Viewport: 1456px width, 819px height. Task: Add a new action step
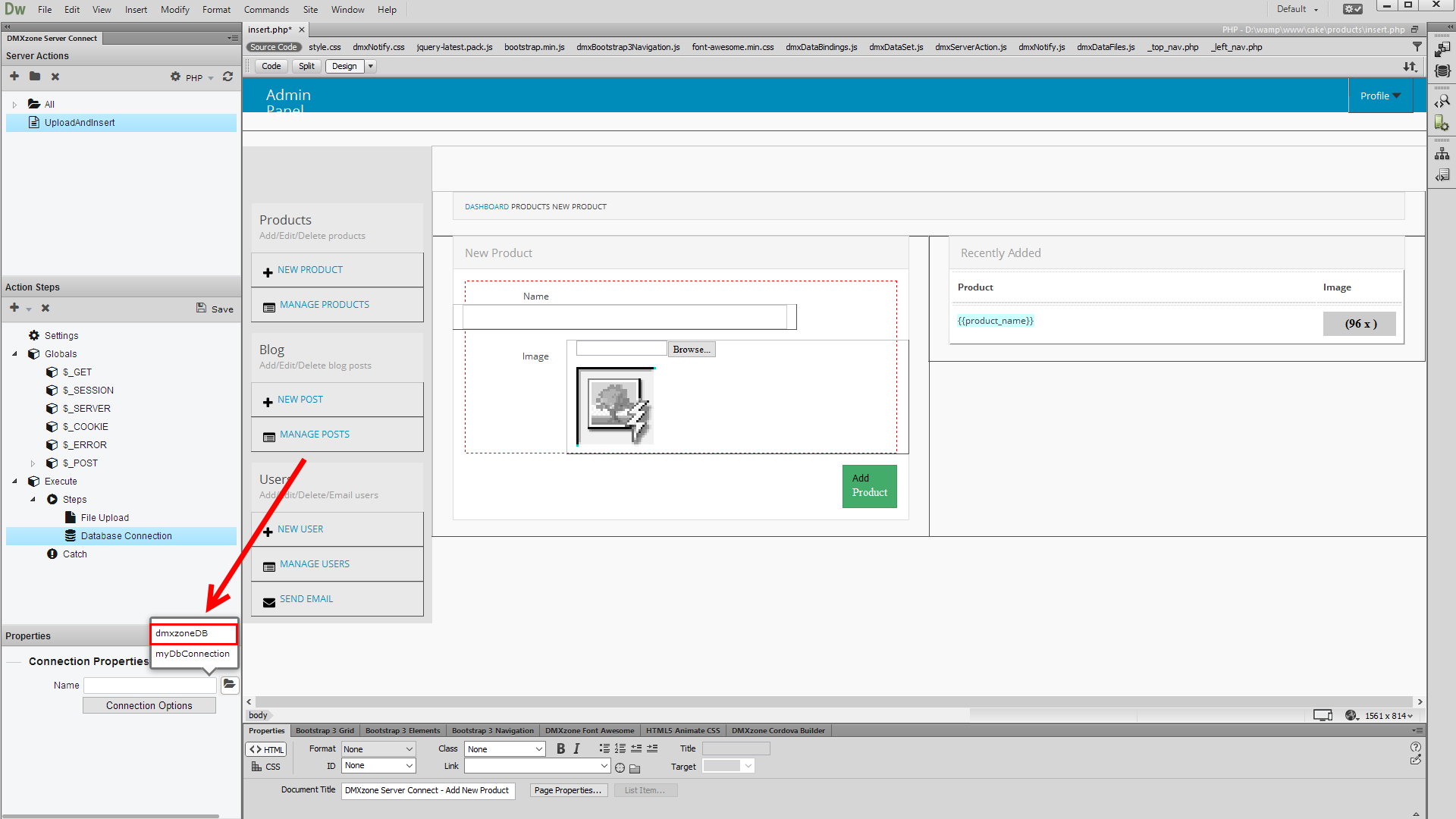14,308
